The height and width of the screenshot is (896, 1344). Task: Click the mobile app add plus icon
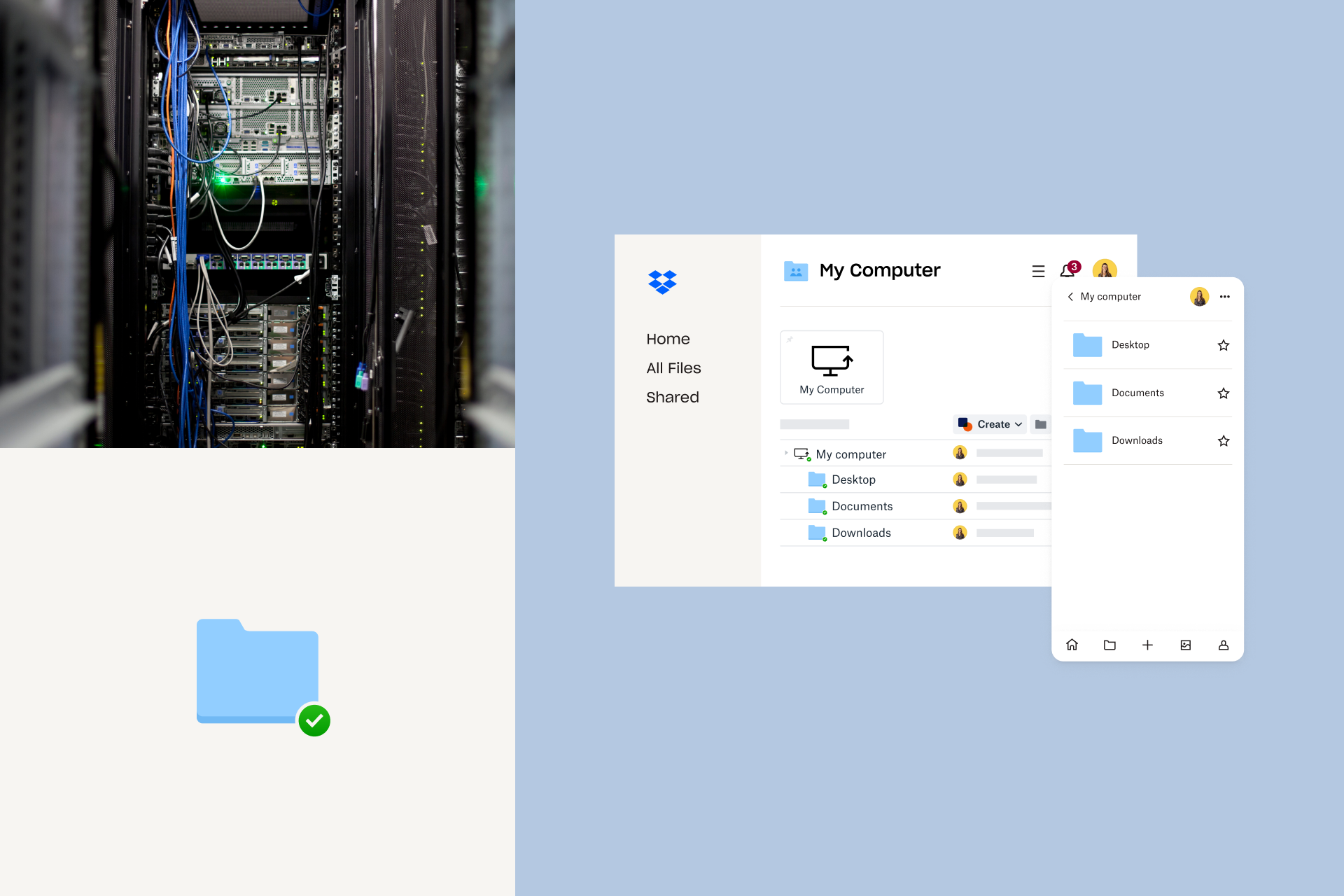1147,644
